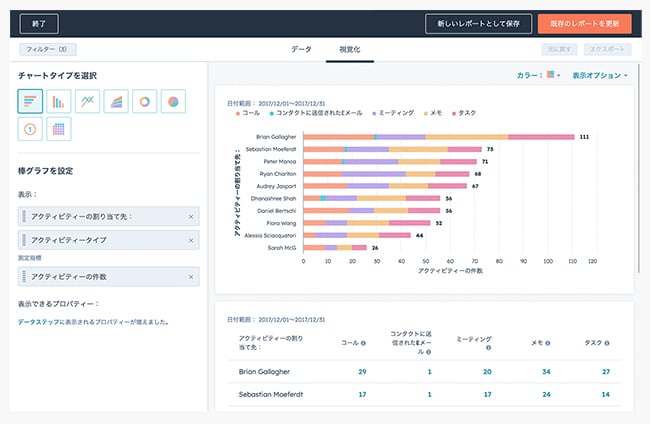Image resolution: width=650 pixels, height=424 pixels.
Task: Click info icon beside タスク column header
Action: (607, 343)
